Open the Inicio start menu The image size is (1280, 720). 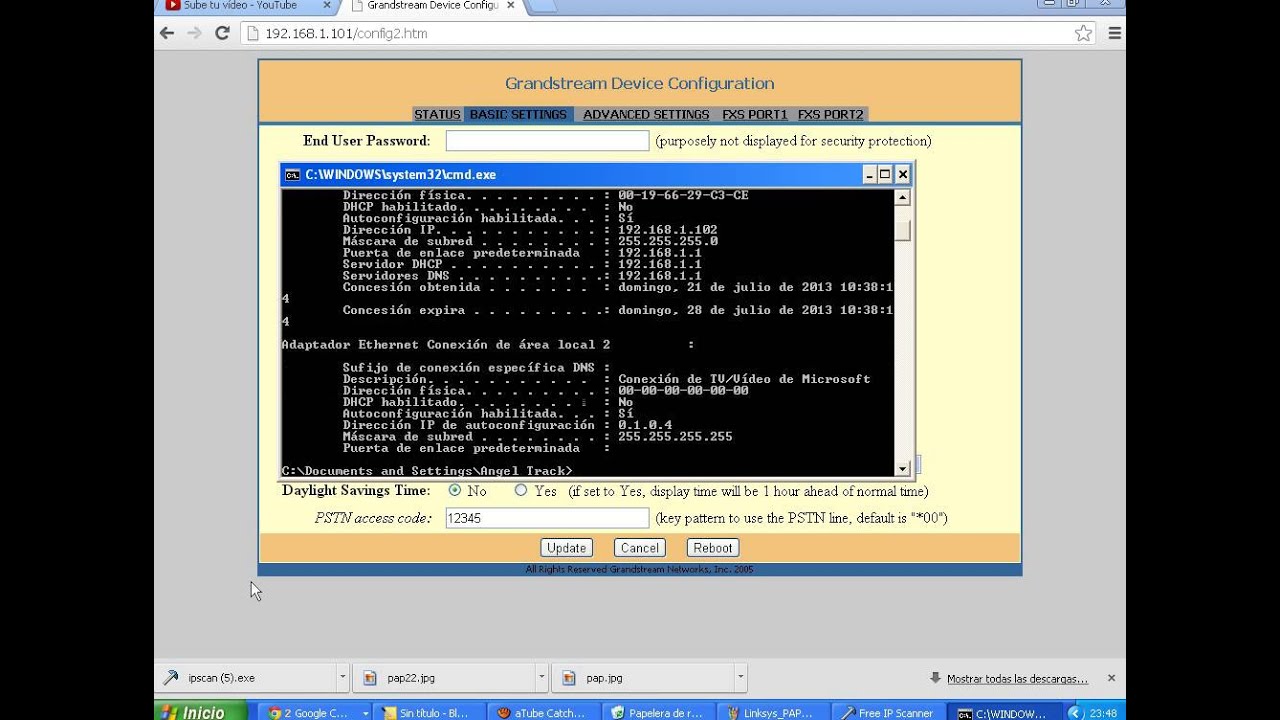(x=201, y=713)
